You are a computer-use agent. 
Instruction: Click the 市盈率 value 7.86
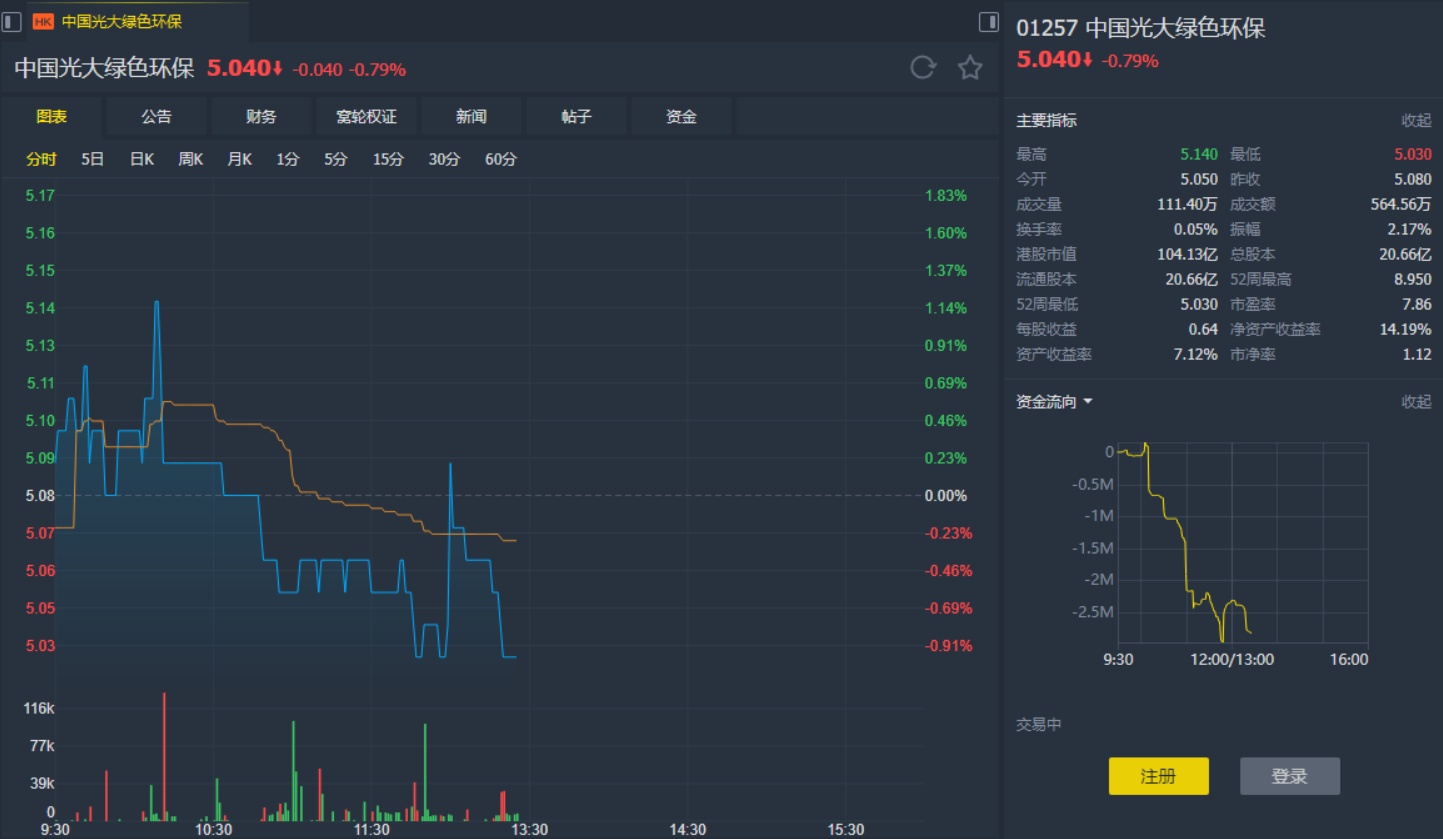pyautogui.click(x=1417, y=305)
